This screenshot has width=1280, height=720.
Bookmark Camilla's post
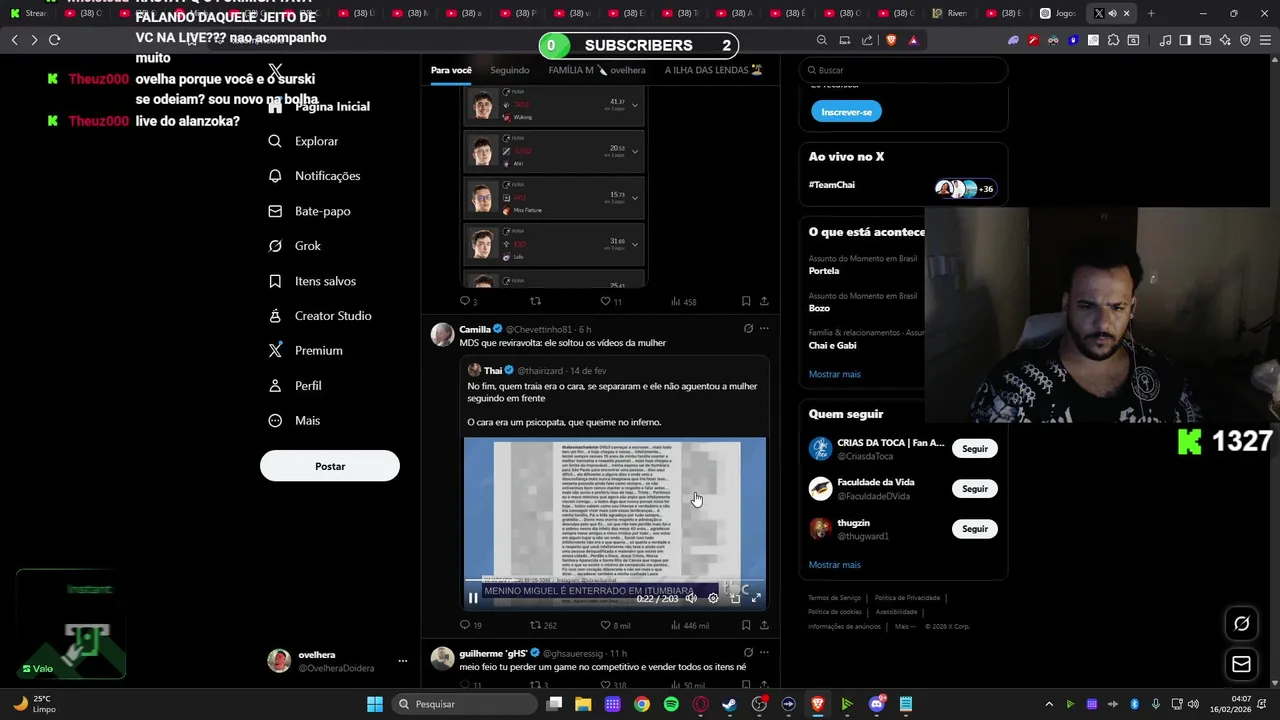[746, 625]
